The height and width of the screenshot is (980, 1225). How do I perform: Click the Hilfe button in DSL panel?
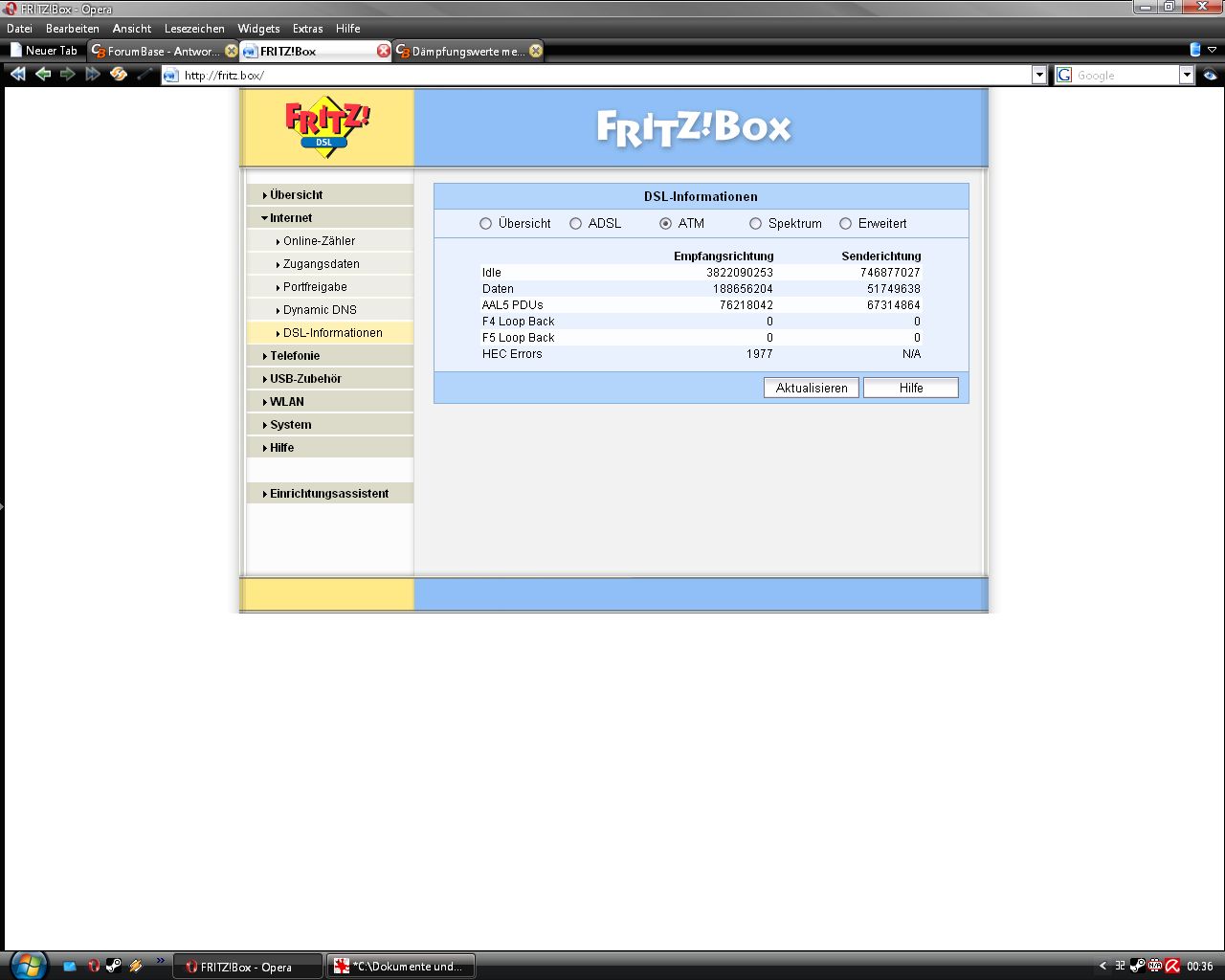(911, 388)
